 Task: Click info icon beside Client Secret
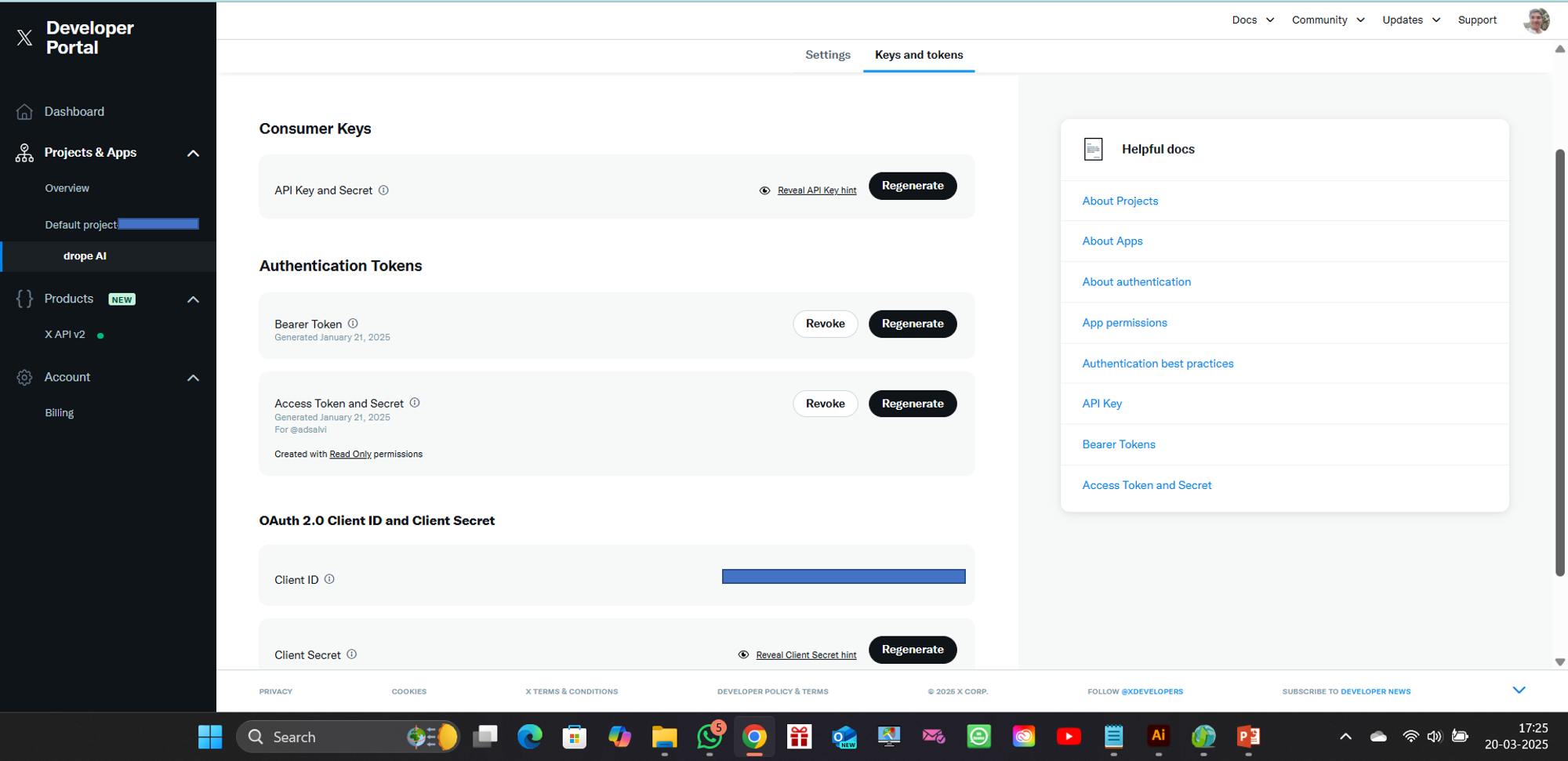352,654
